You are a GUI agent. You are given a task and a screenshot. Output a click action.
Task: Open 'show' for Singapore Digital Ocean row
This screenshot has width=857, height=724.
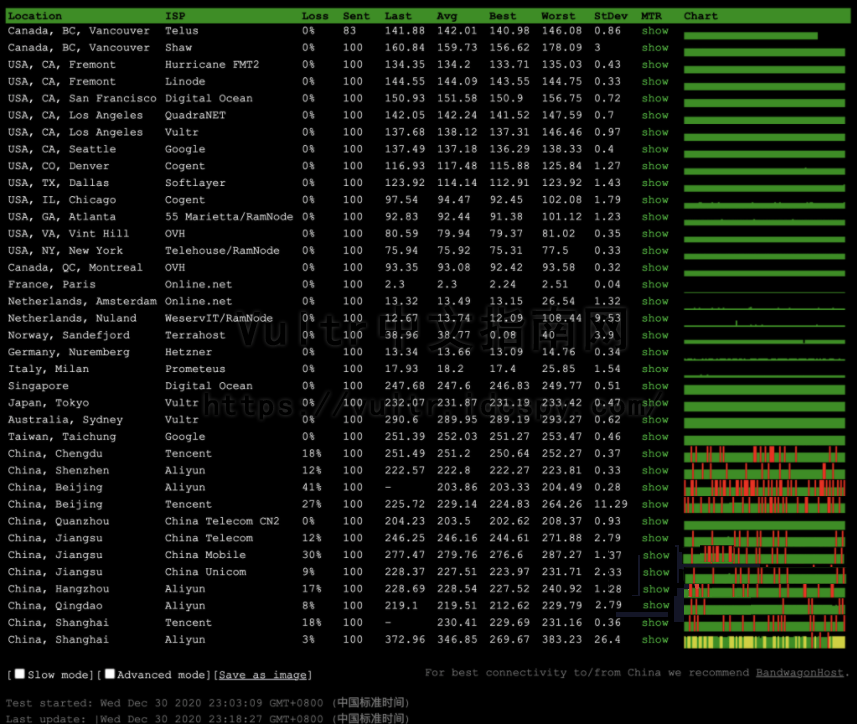[x=655, y=386]
